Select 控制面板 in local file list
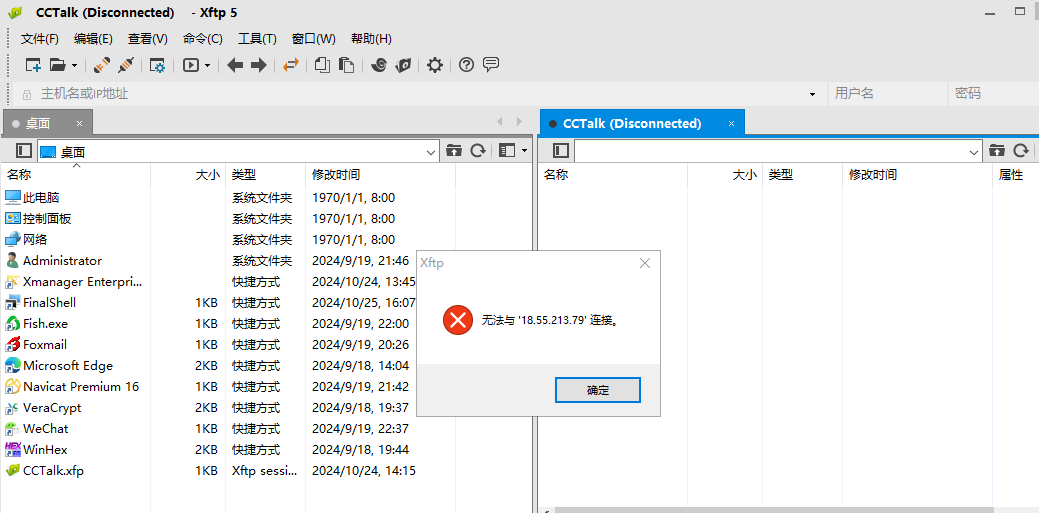Viewport: 1039px width, 513px height. pos(46,219)
